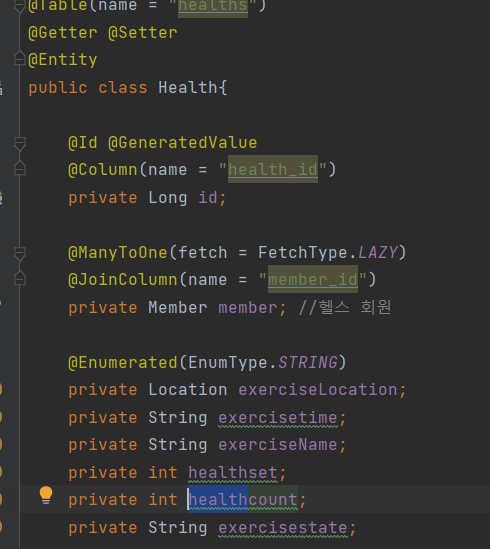Click the highlighted healthcount field name
The width and height of the screenshot is (490, 549).
coord(243,500)
